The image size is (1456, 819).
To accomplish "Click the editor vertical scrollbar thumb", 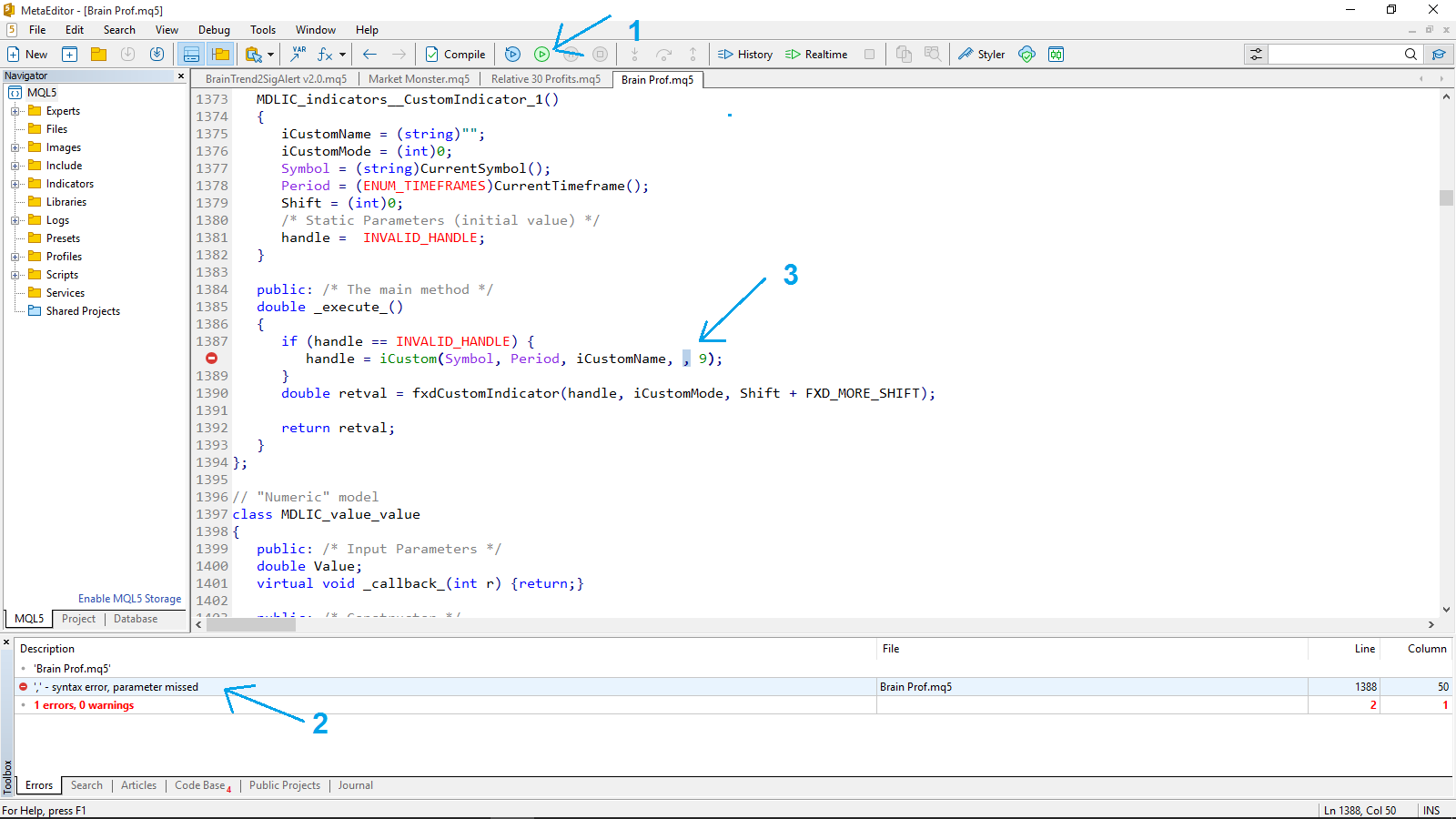I will pyautogui.click(x=1446, y=197).
